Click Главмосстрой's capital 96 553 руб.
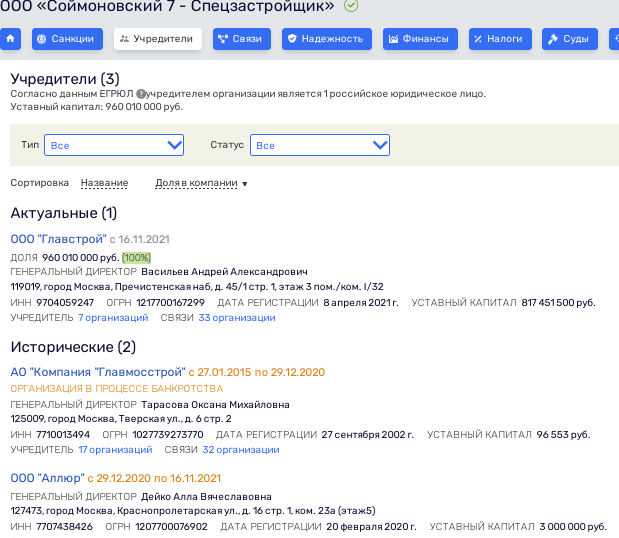Screen dimensions: 619x538 click(x=563, y=435)
